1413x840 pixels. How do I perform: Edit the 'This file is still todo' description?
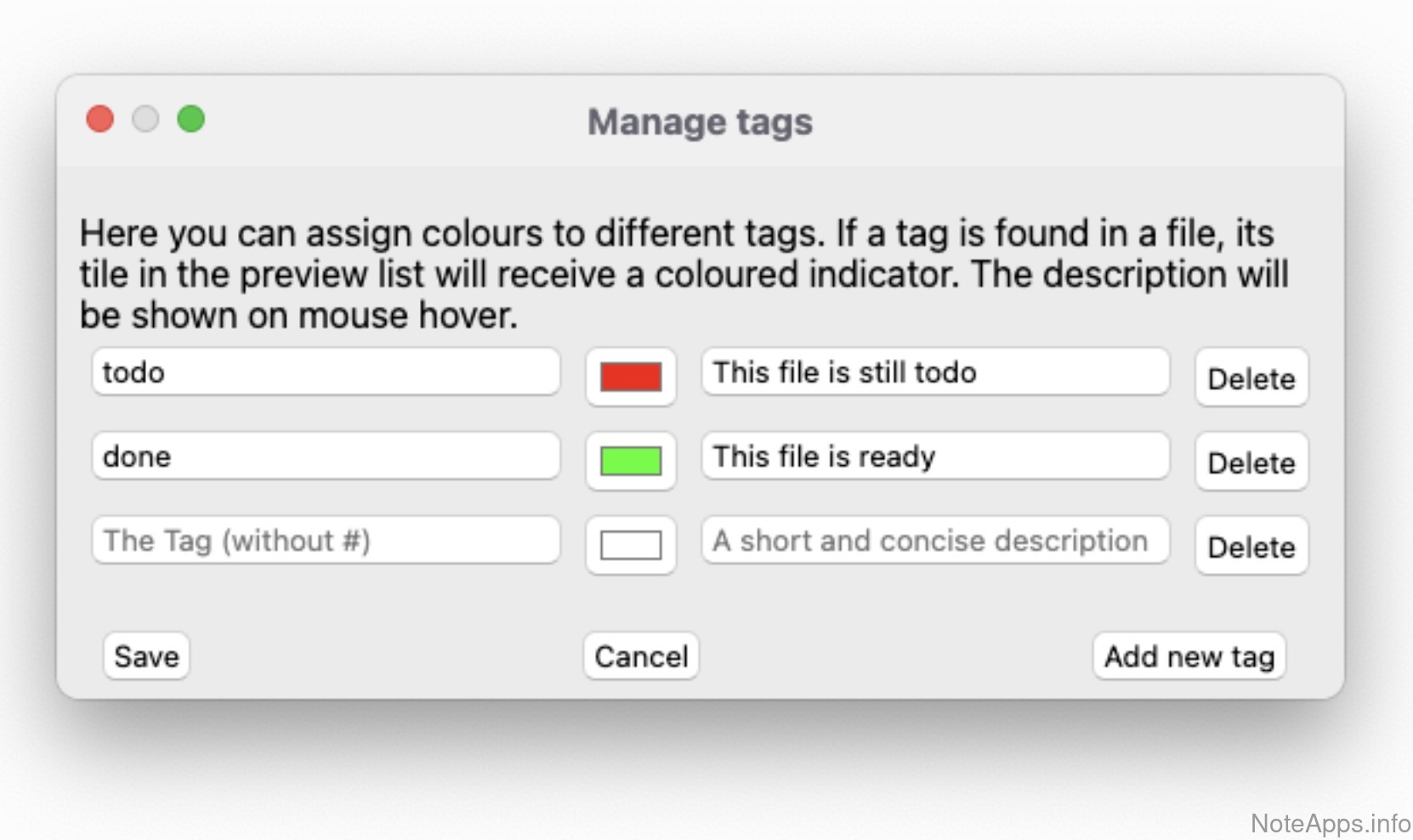click(934, 372)
